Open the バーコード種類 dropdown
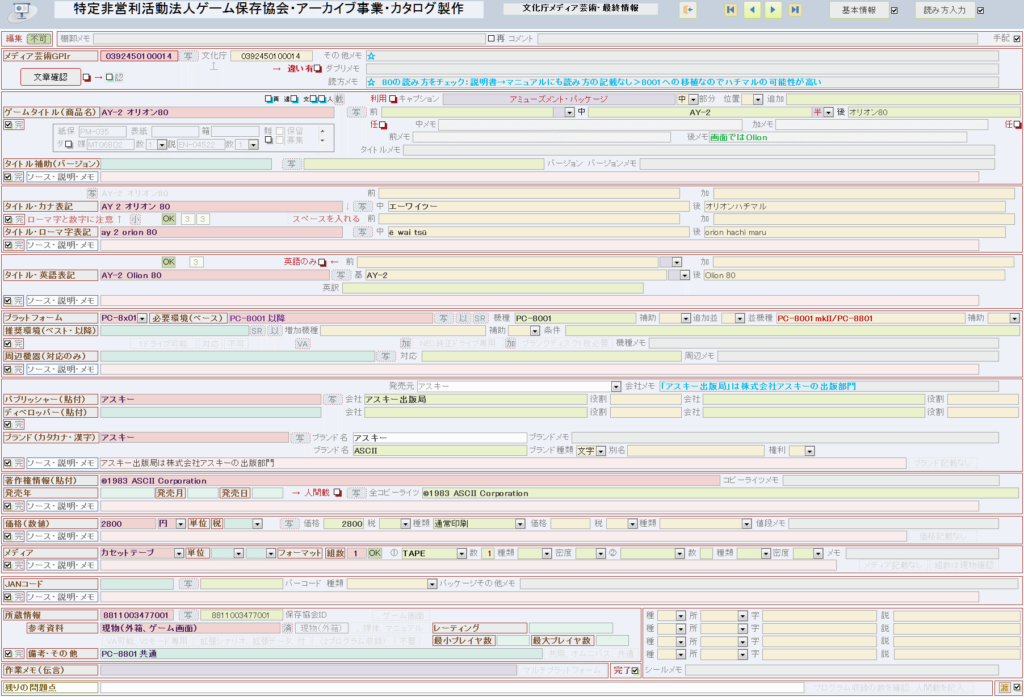 (432, 584)
